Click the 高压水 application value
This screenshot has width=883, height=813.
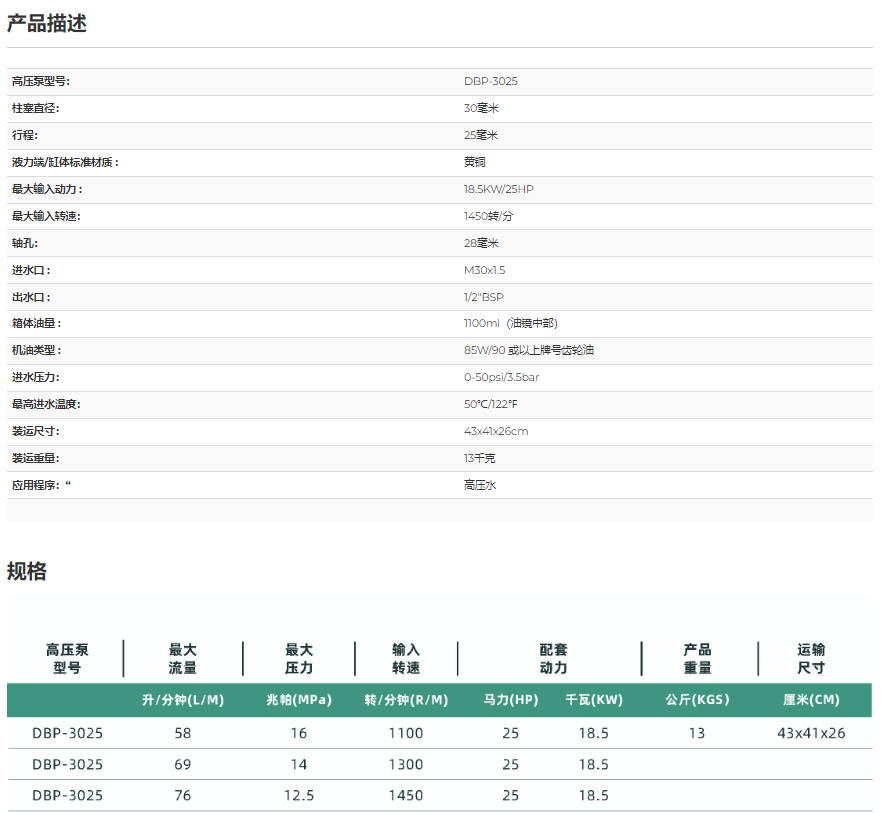click(480, 485)
